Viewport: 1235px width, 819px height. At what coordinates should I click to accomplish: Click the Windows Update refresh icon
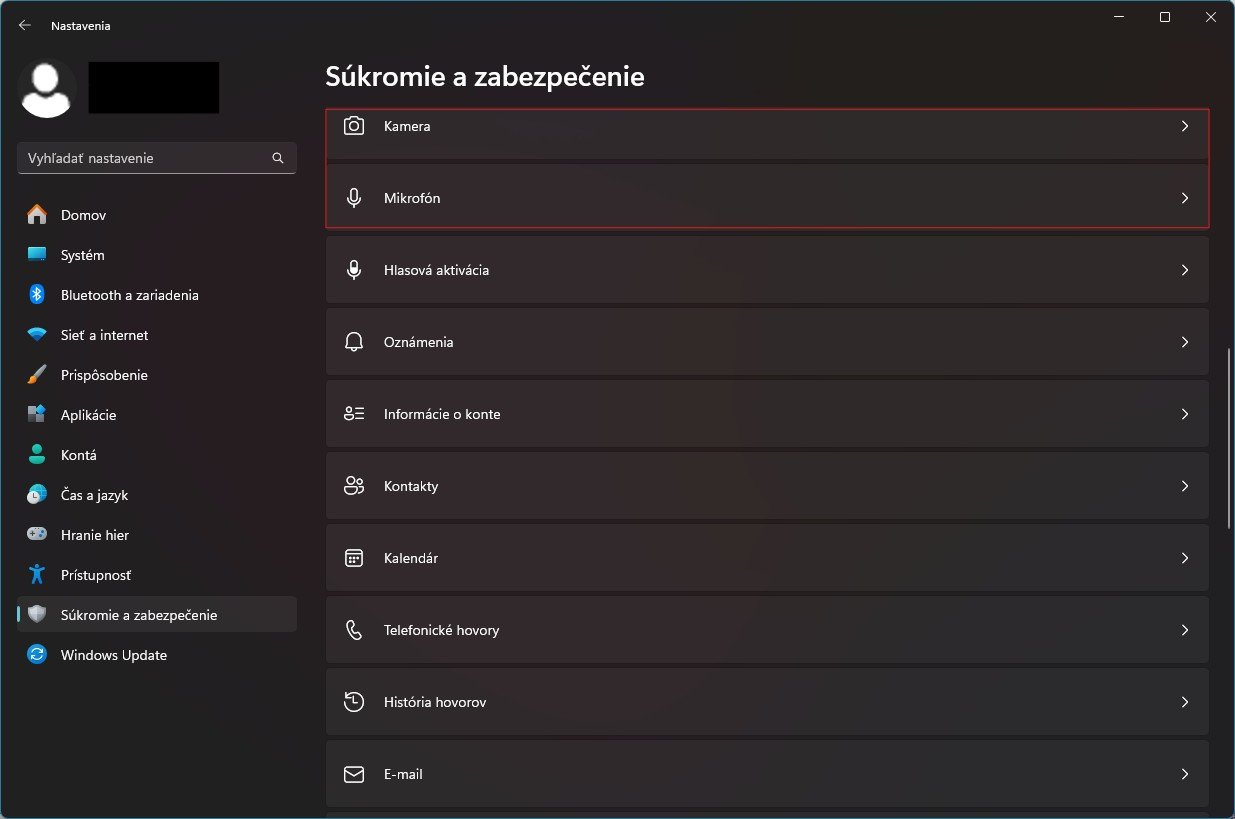37,655
